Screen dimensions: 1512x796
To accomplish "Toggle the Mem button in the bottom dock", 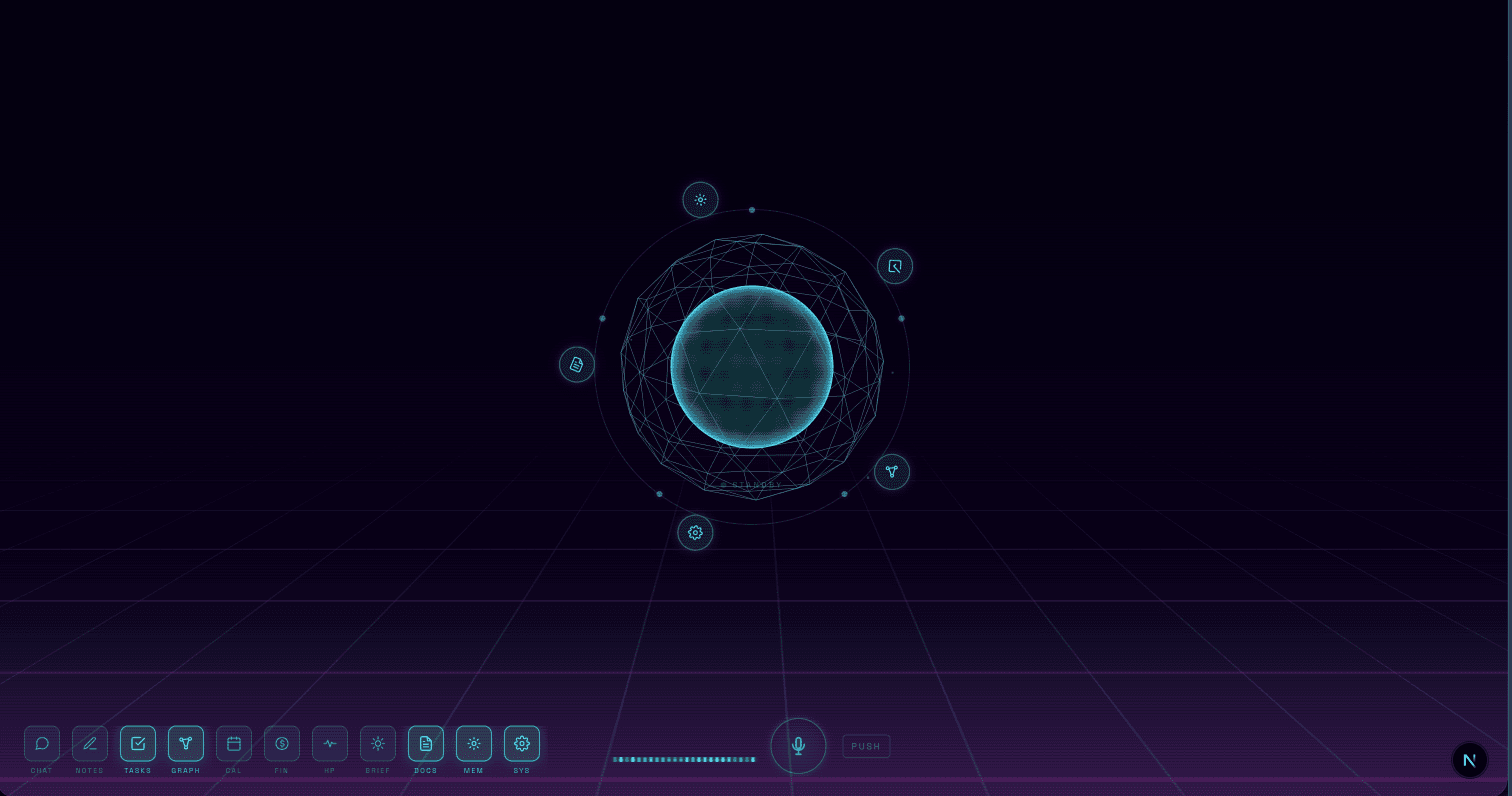I will 474,743.
